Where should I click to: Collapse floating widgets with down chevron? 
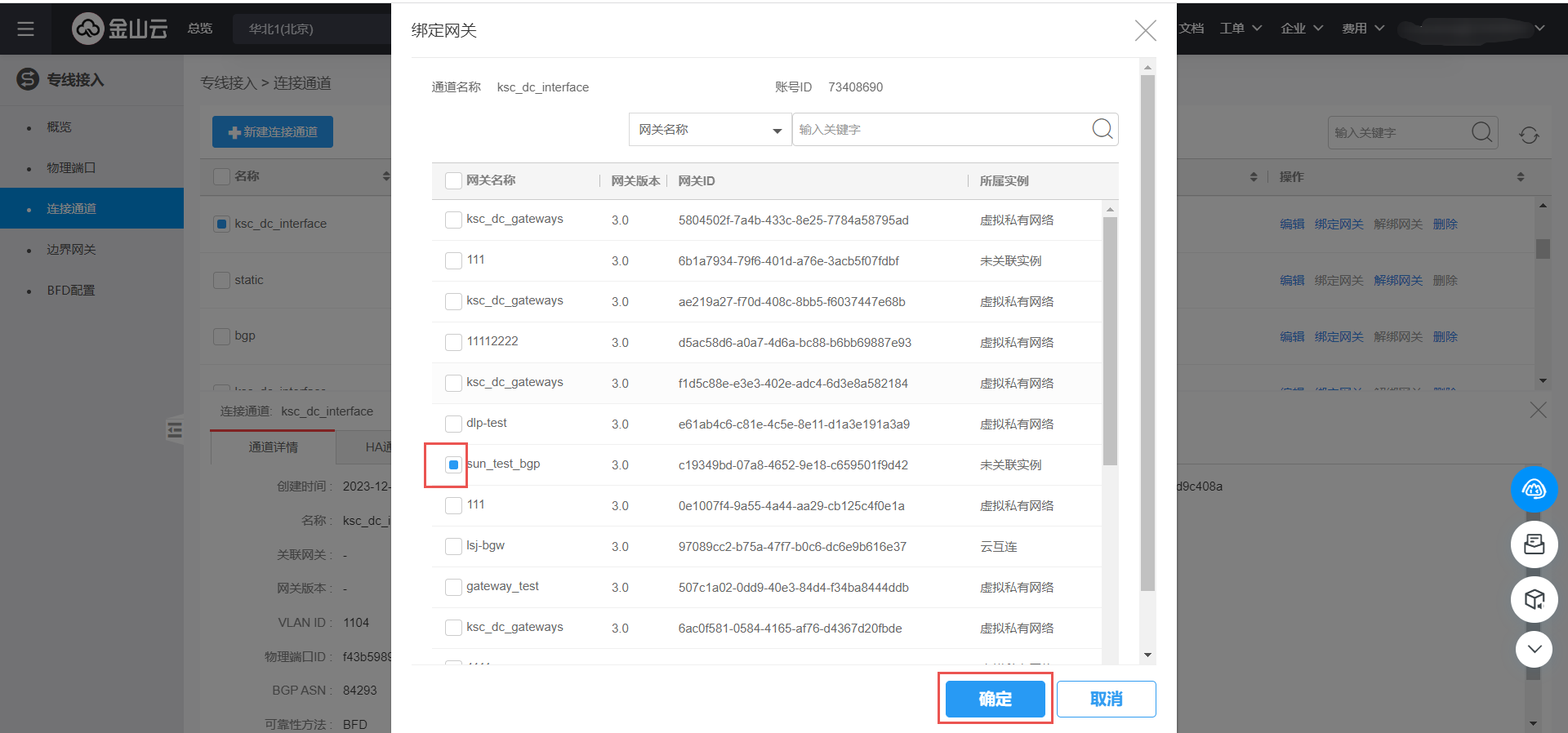1534,650
